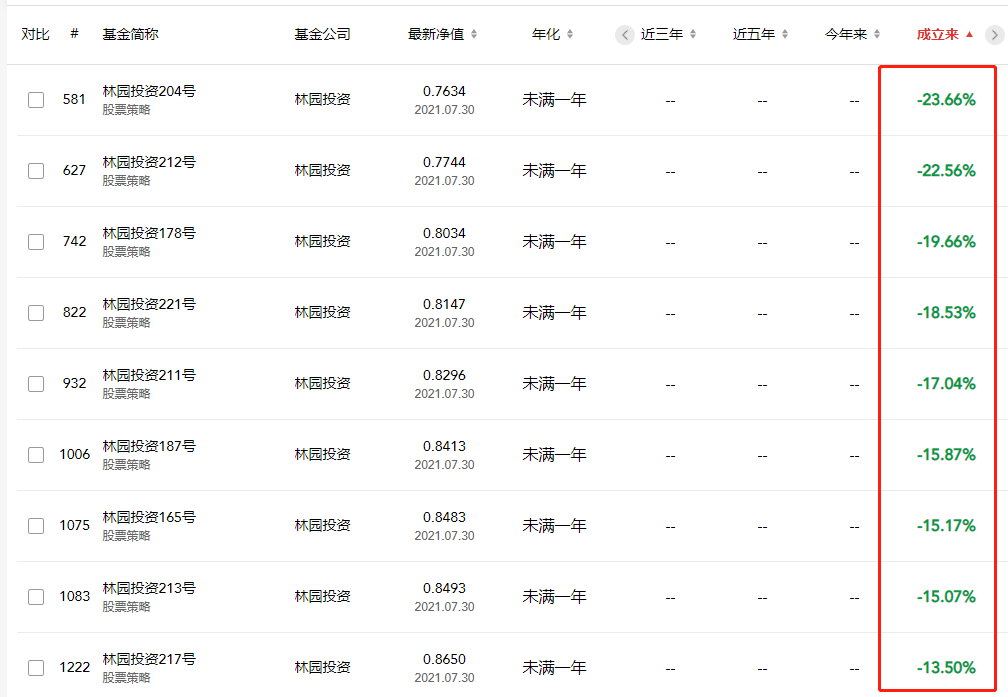The width and height of the screenshot is (1008, 697).
Task: Click the sort icon beside 今年来 header
Action: pyautogui.click(x=879, y=33)
